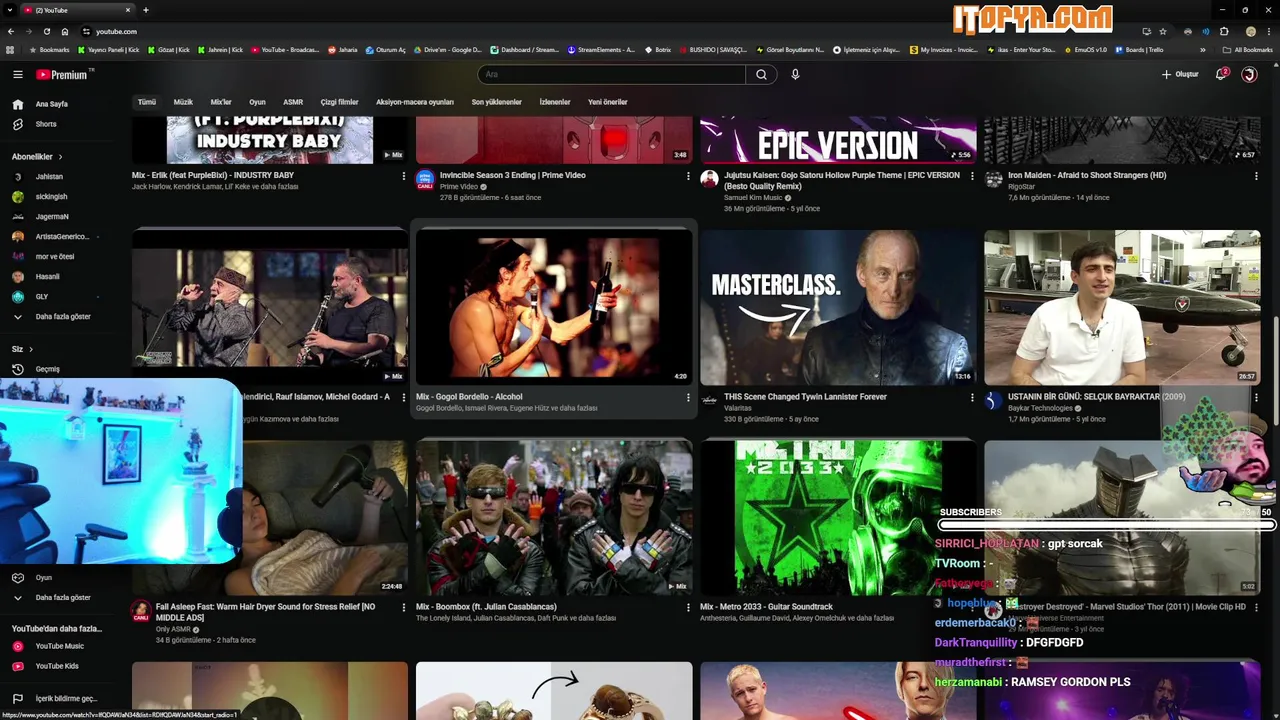
Task: Click Prime Video channel avatar
Action: point(425,179)
